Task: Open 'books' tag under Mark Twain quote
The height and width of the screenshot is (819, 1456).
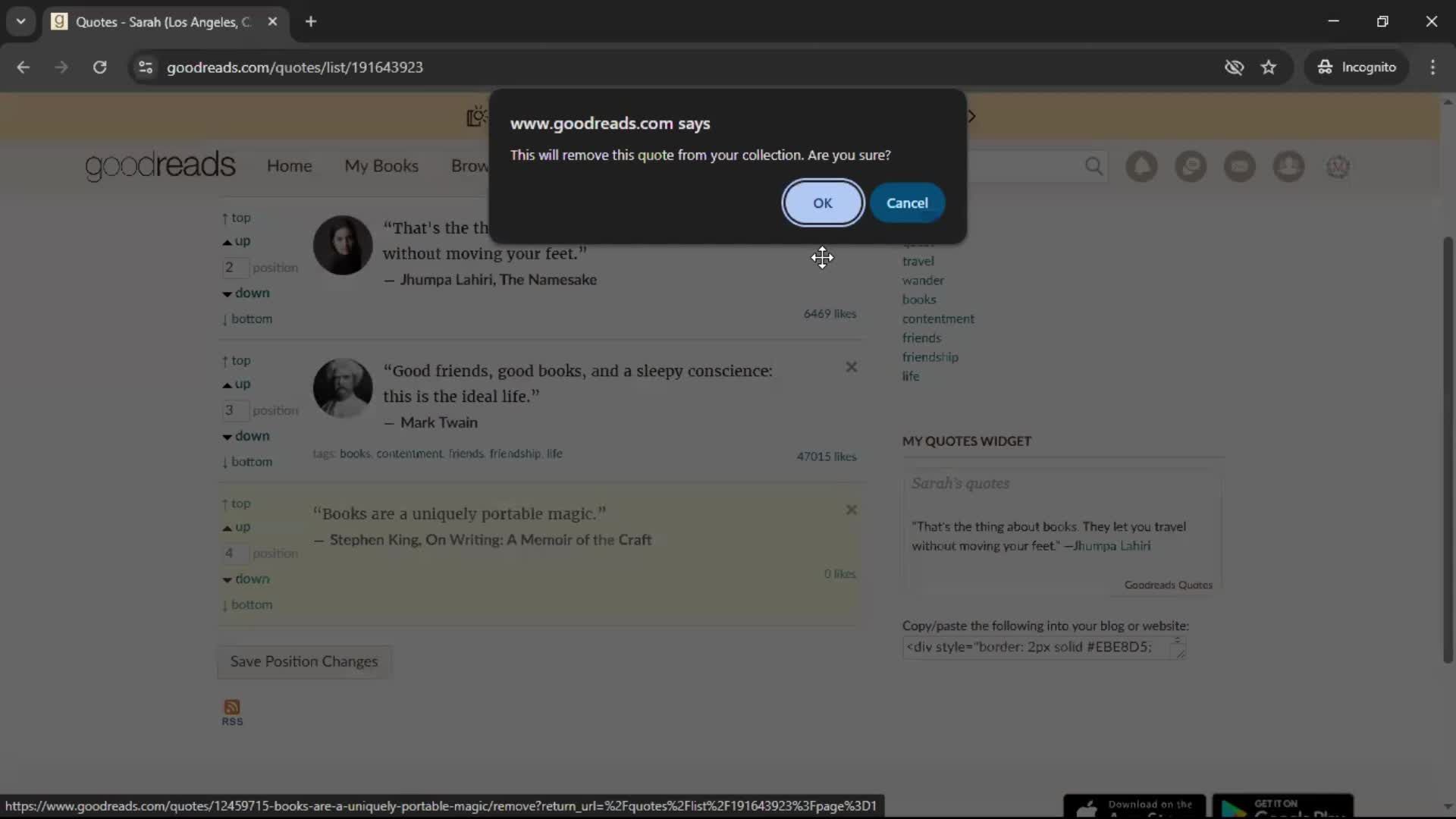Action: click(x=355, y=453)
